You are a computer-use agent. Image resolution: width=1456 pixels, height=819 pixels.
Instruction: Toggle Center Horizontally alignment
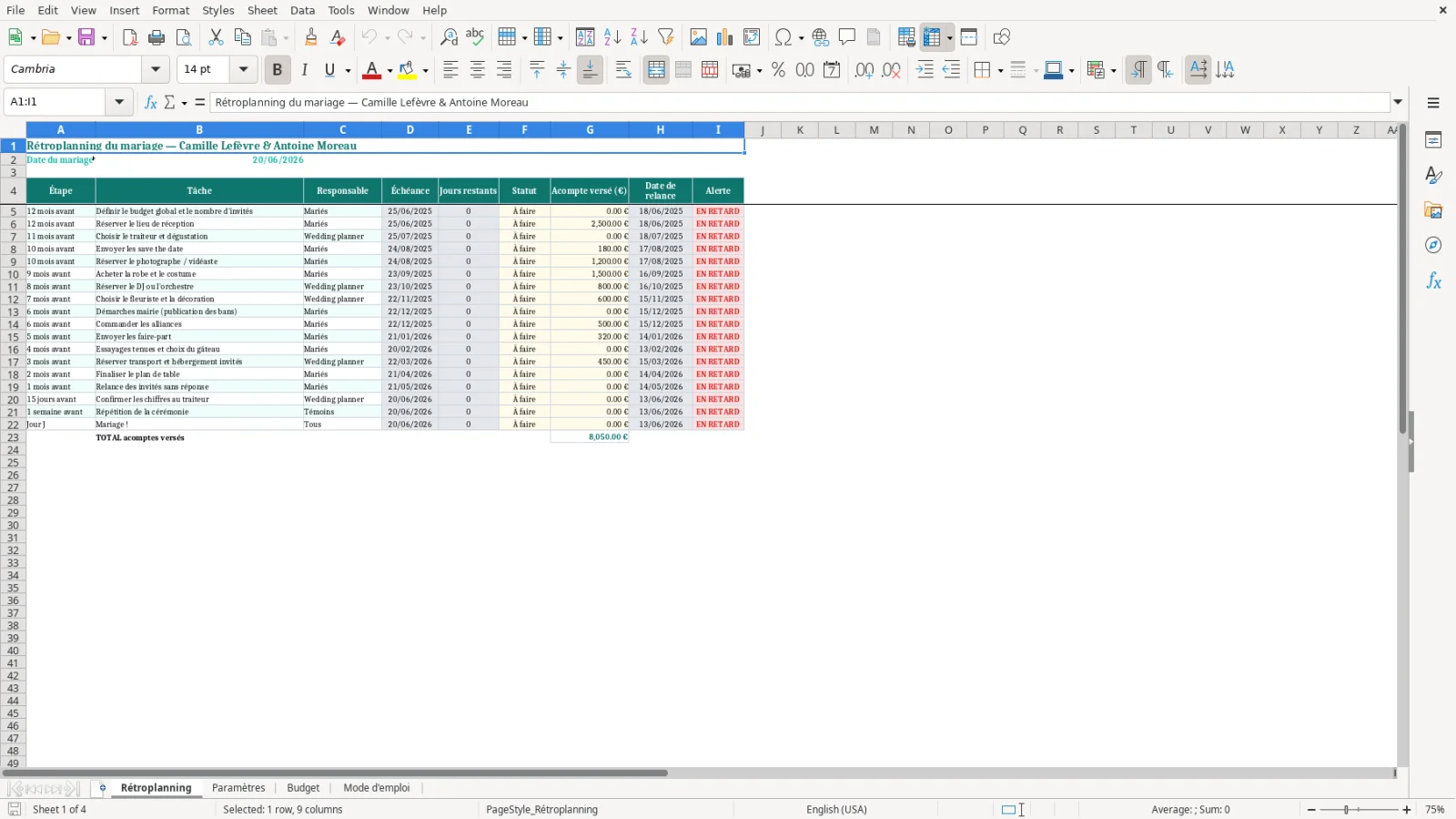[477, 70]
